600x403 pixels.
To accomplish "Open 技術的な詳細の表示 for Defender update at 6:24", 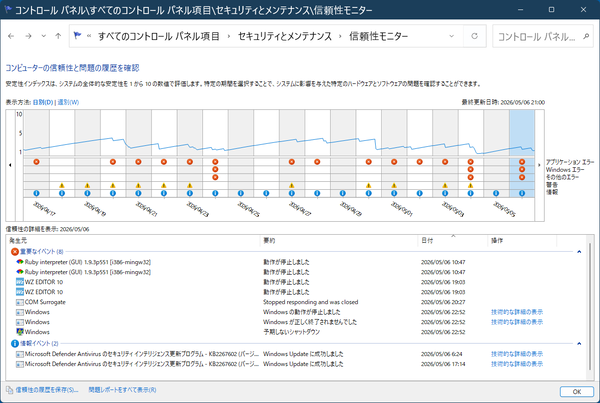I will [x=517, y=354].
